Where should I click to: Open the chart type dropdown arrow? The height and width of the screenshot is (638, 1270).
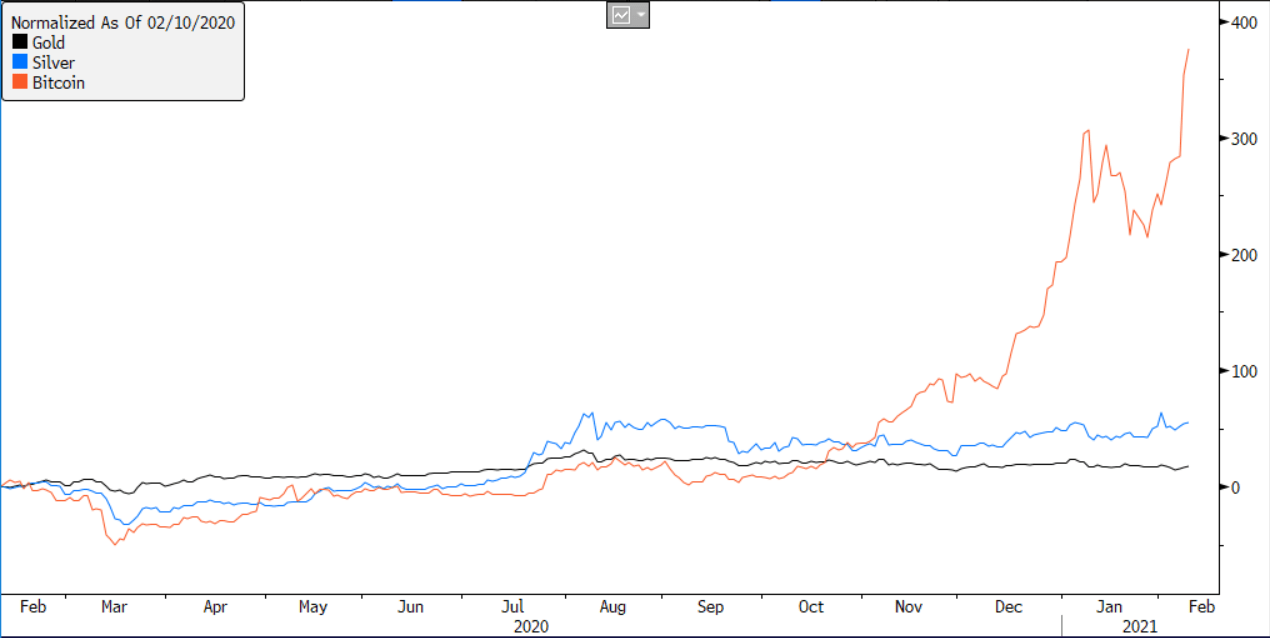point(640,15)
